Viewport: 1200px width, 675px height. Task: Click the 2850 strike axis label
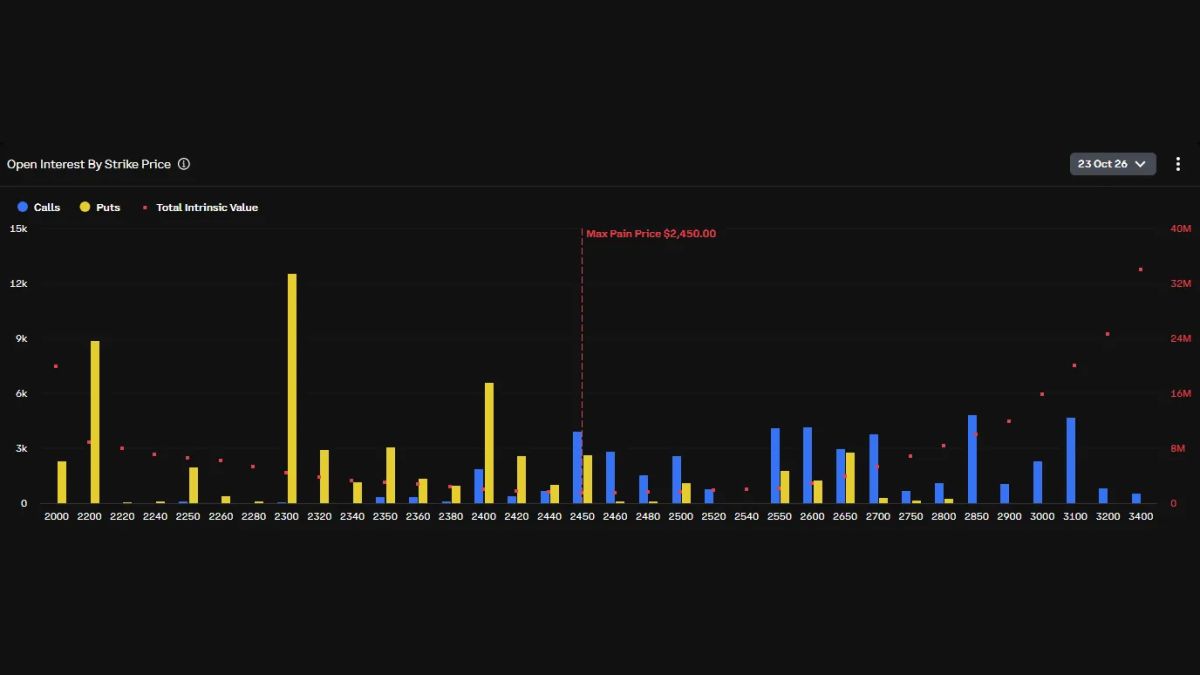click(977, 516)
